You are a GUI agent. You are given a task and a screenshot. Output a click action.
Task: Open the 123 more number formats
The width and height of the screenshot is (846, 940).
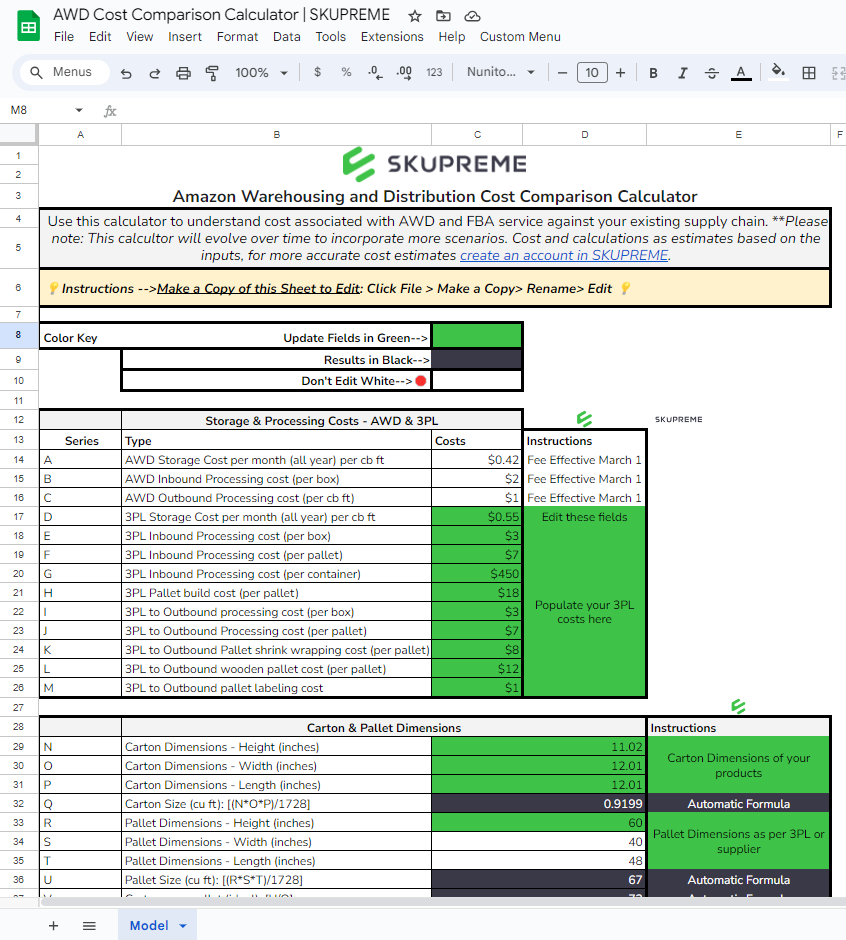click(x=434, y=73)
